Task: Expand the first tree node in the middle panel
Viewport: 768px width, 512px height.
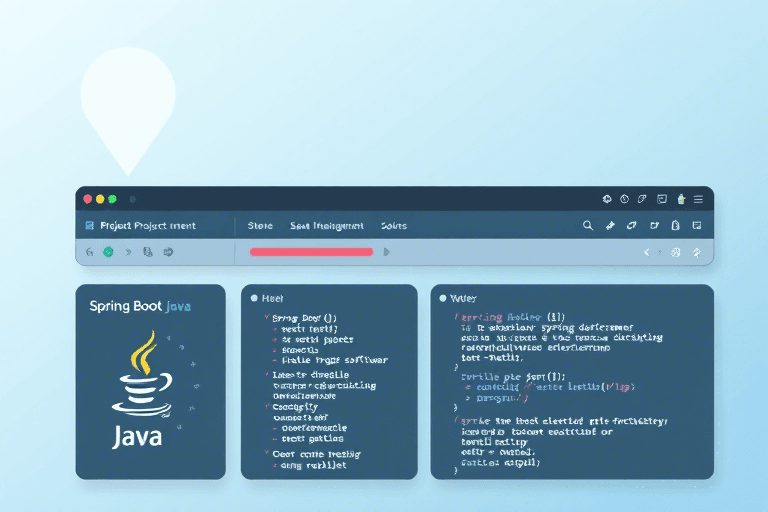Action: 265,317
